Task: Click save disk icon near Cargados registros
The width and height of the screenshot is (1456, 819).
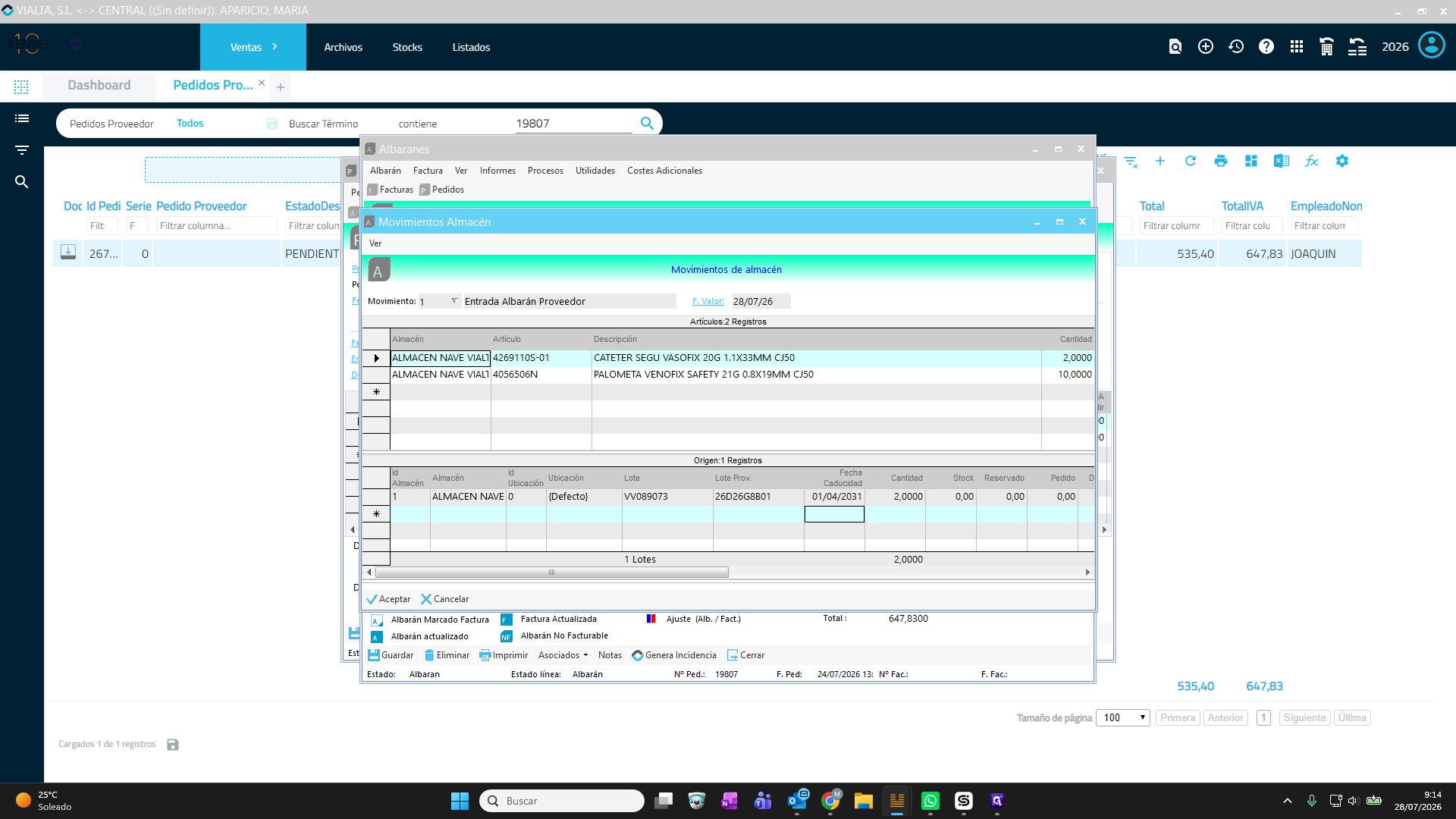Action: coord(173,745)
